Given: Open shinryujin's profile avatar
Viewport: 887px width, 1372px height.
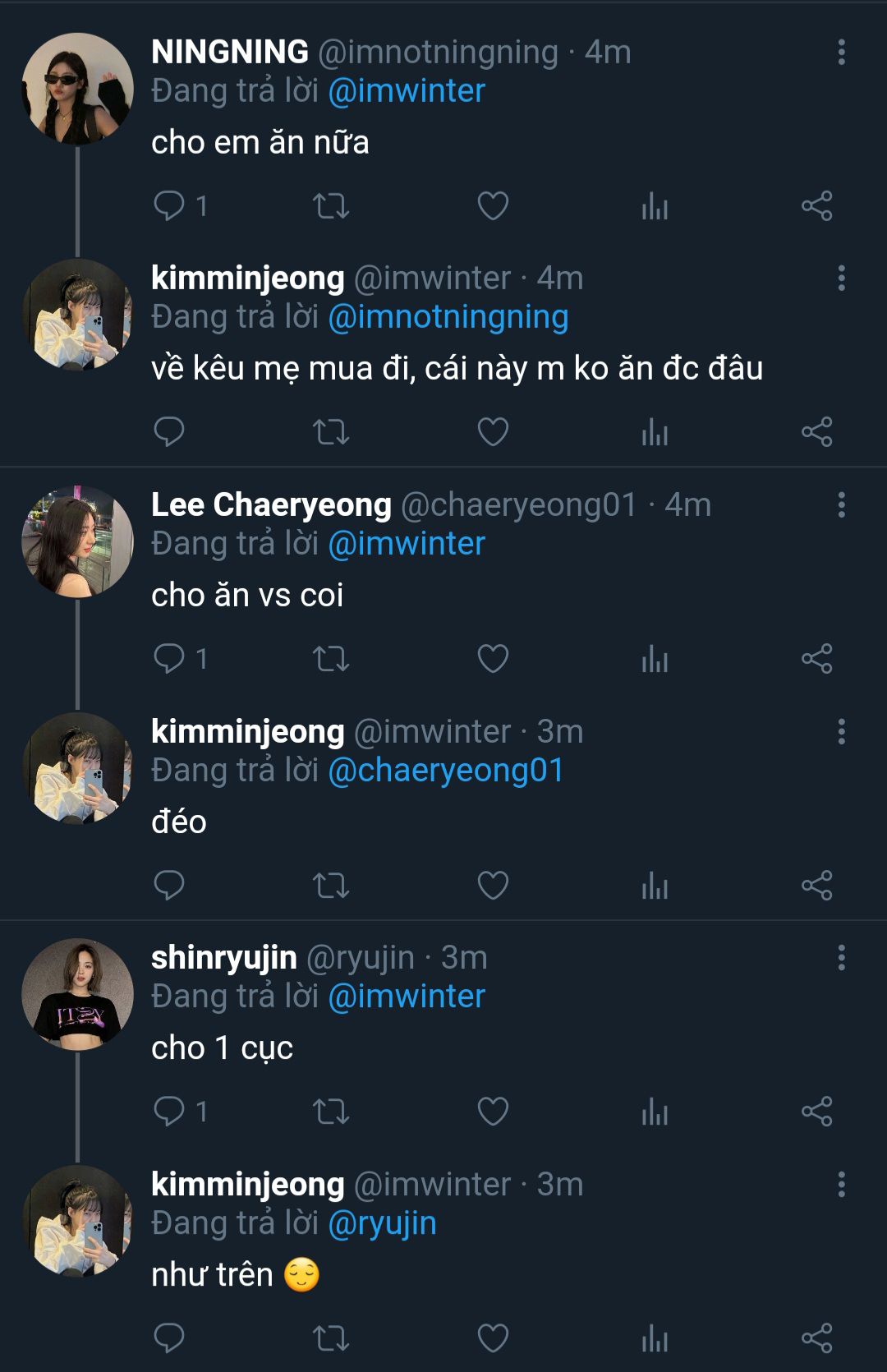Looking at the screenshot, I should point(77,994).
